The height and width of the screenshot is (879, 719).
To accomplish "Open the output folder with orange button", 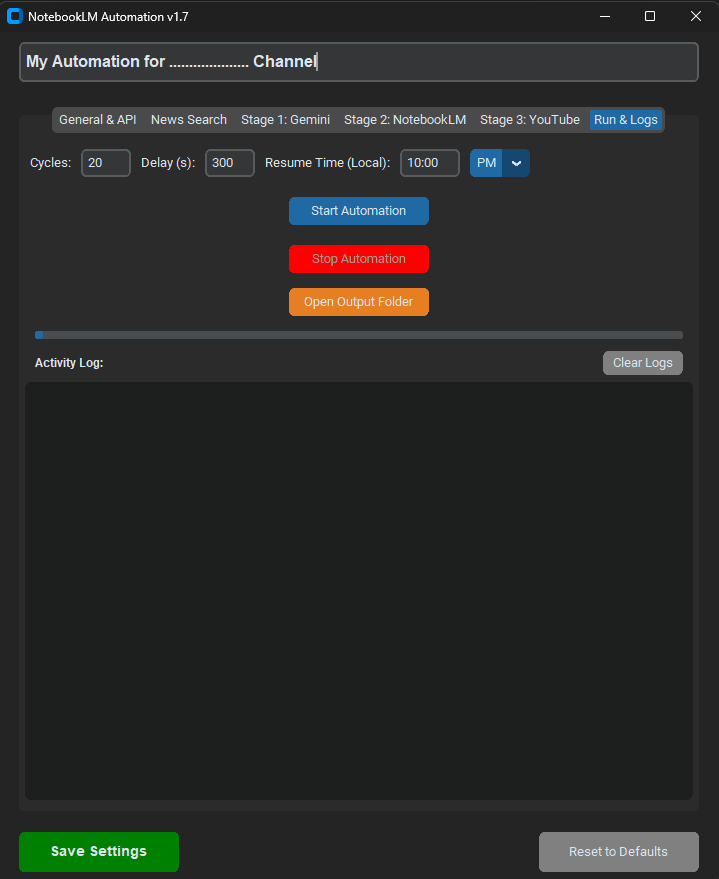I will click(x=359, y=302).
